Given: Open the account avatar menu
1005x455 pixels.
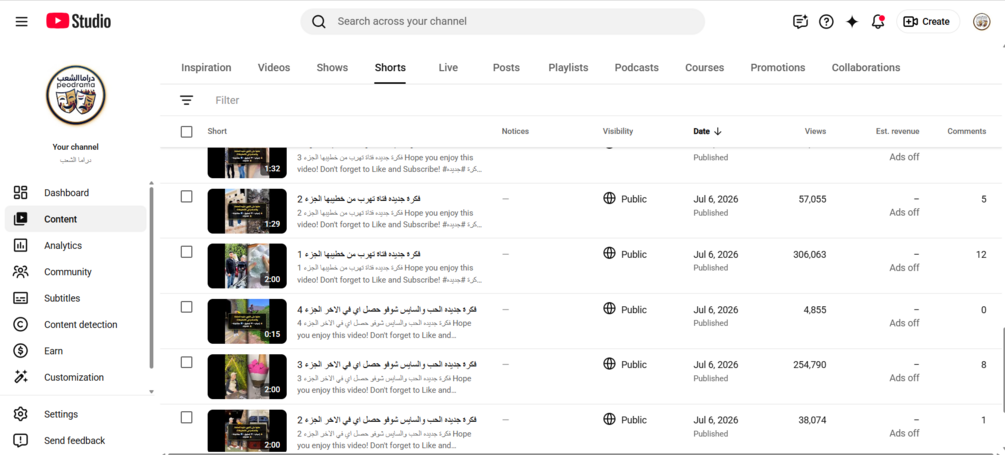Looking at the screenshot, I should (981, 22).
